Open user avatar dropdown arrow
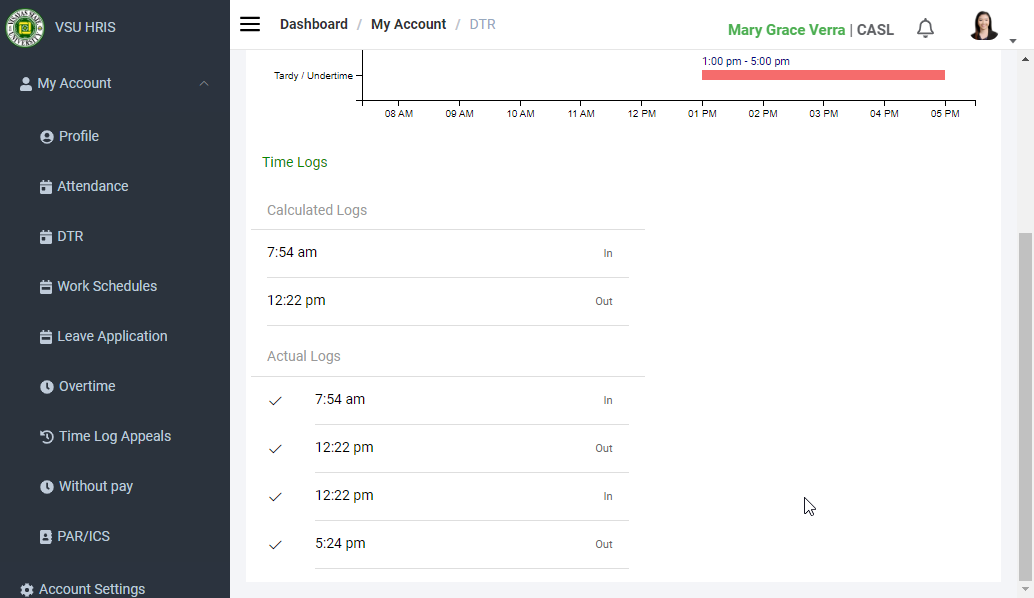The width and height of the screenshot is (1034, 598). [1012, 41]
